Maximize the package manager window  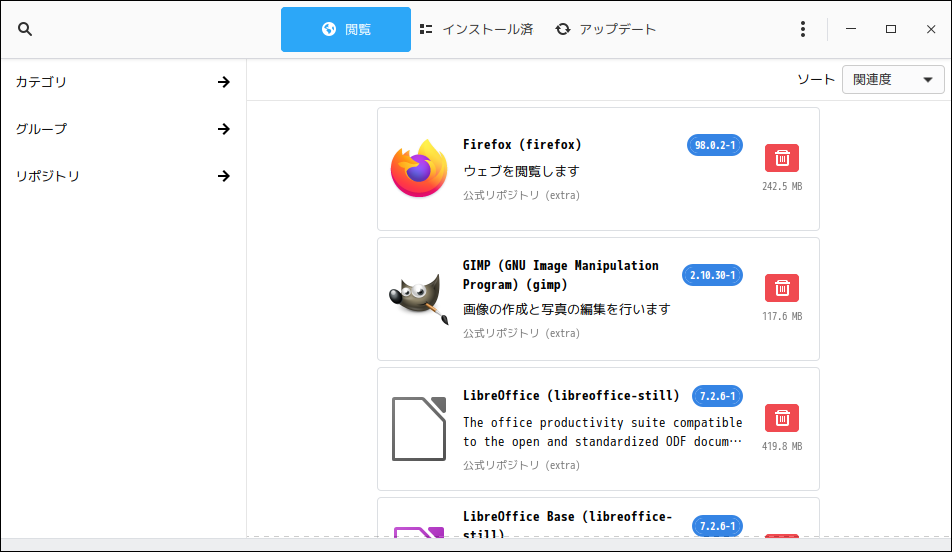pos(891,29)
